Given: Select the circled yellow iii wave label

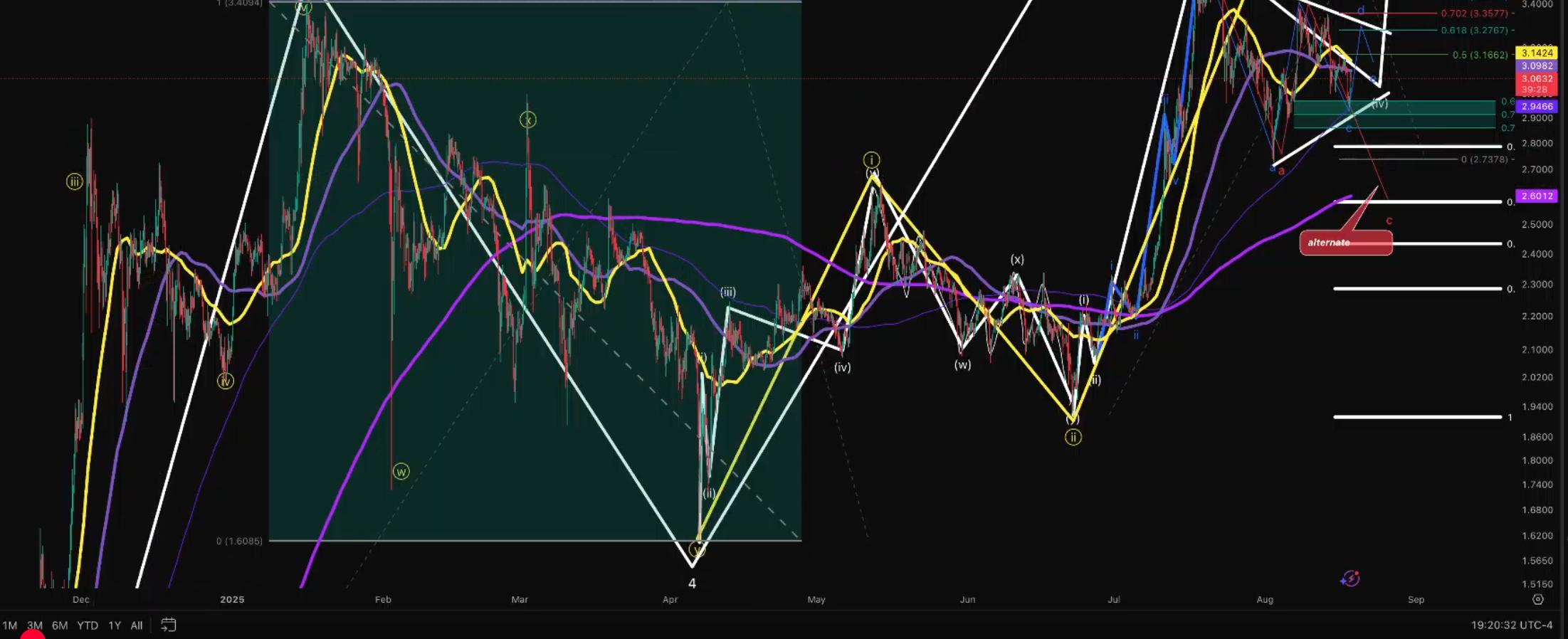Looking at the screenshot, I should (x=74, y=182).
